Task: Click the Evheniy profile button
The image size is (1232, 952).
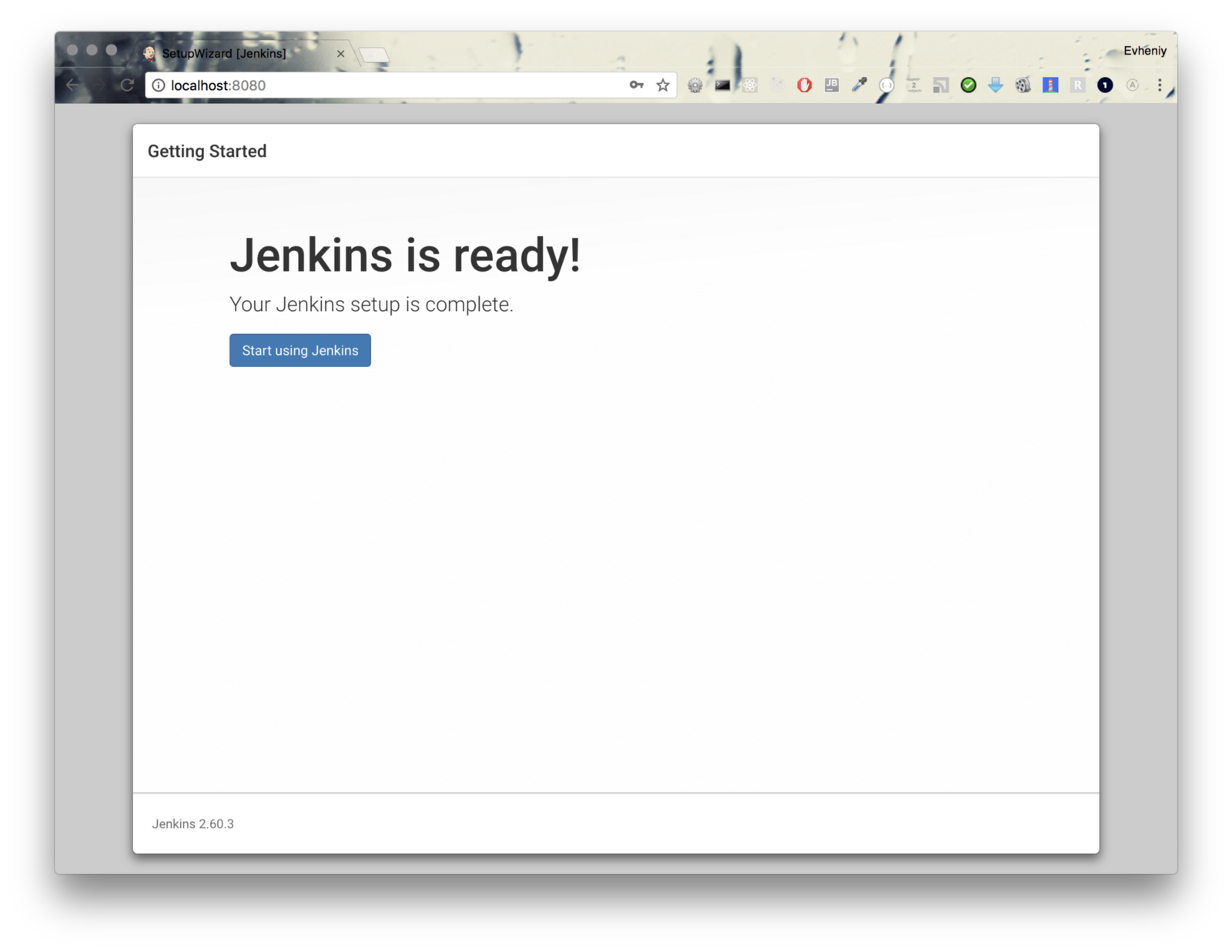Action: click(1145, 51)
